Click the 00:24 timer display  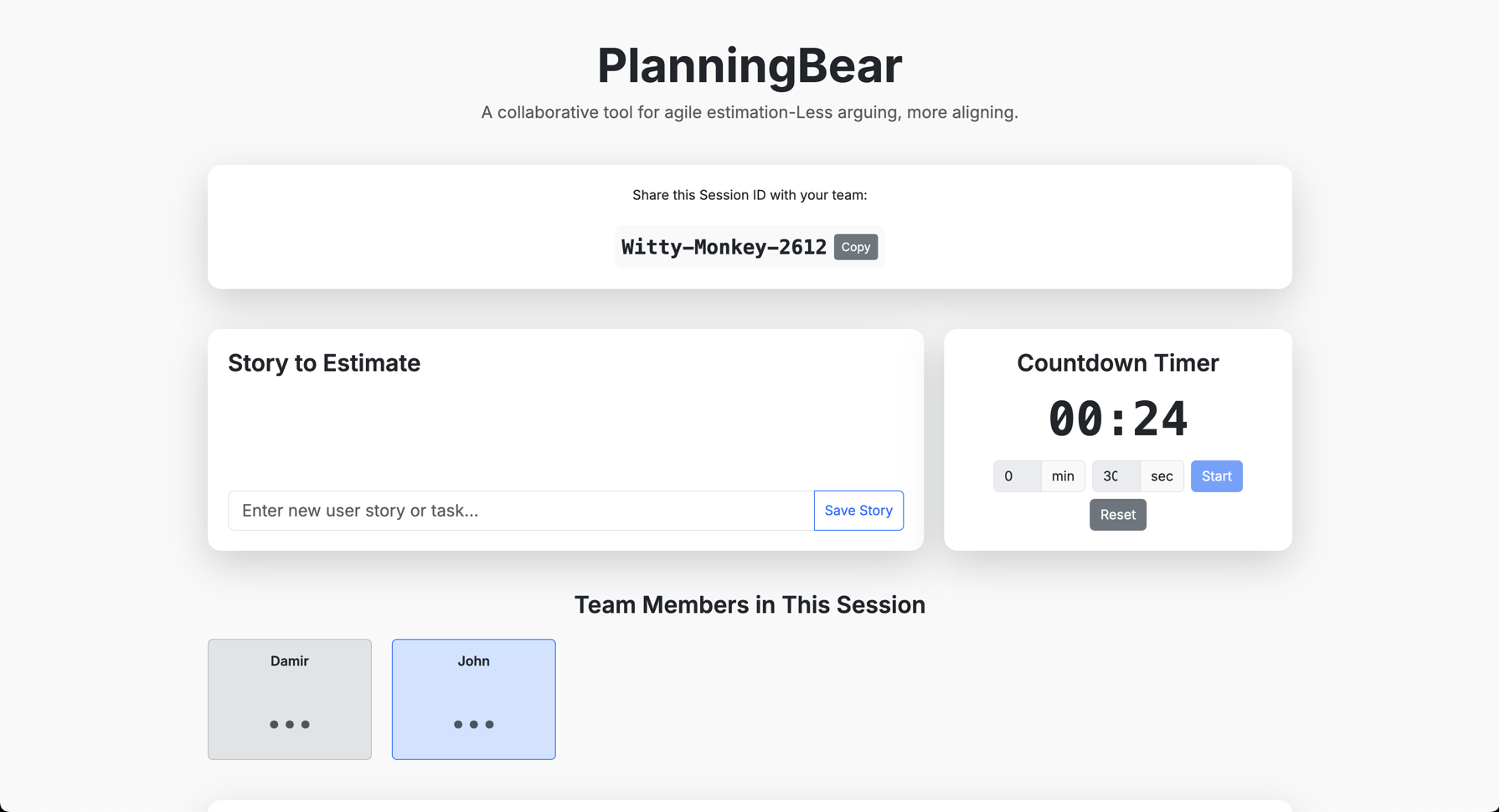pos(1118,419)
